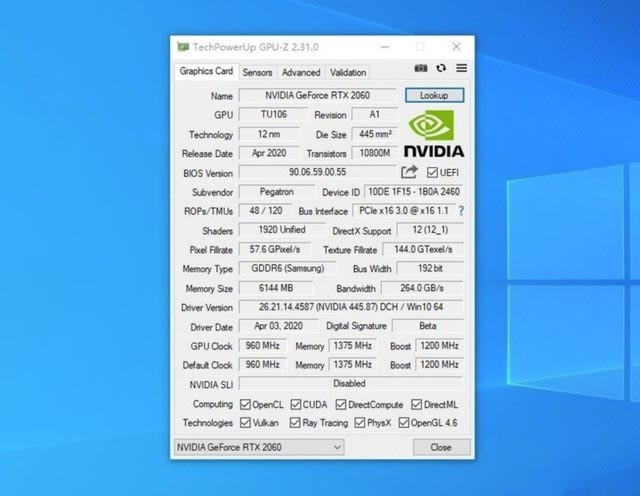640x496 pixels.
Task: Toggle the CUDA checkbox
Action: [296, 405]
